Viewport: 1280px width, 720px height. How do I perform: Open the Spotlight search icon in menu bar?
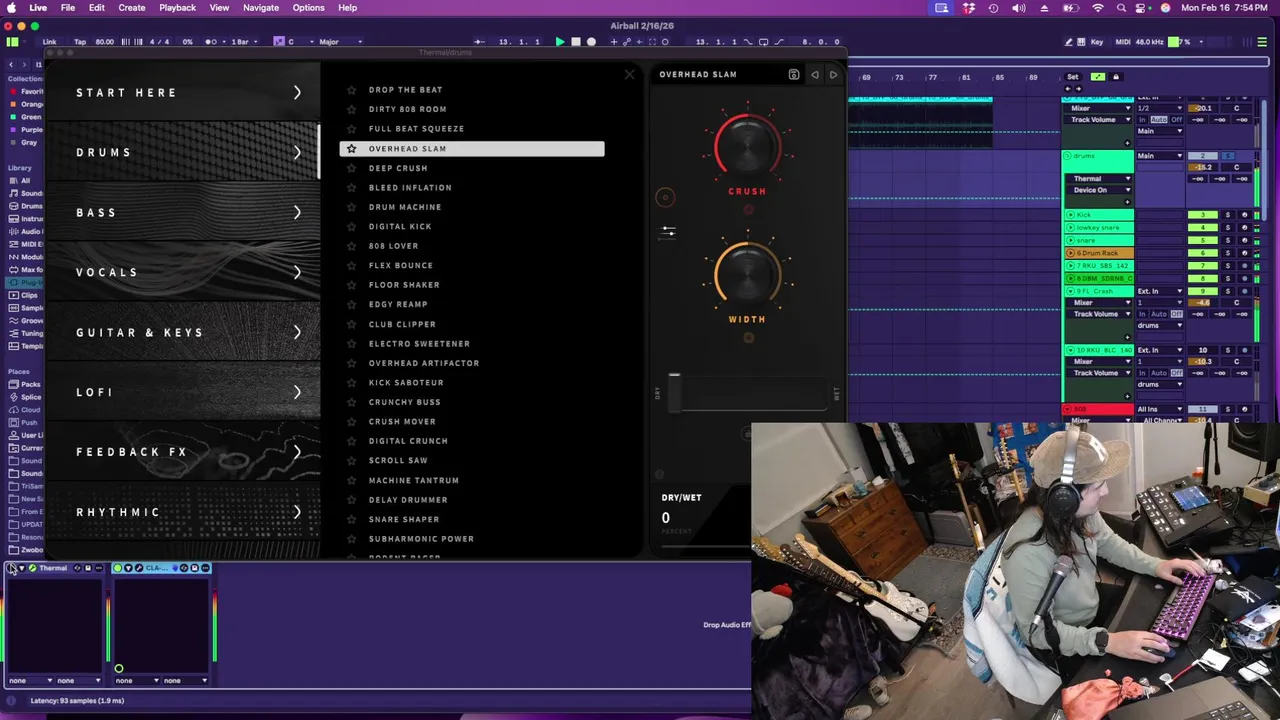tap(1121, 8)
